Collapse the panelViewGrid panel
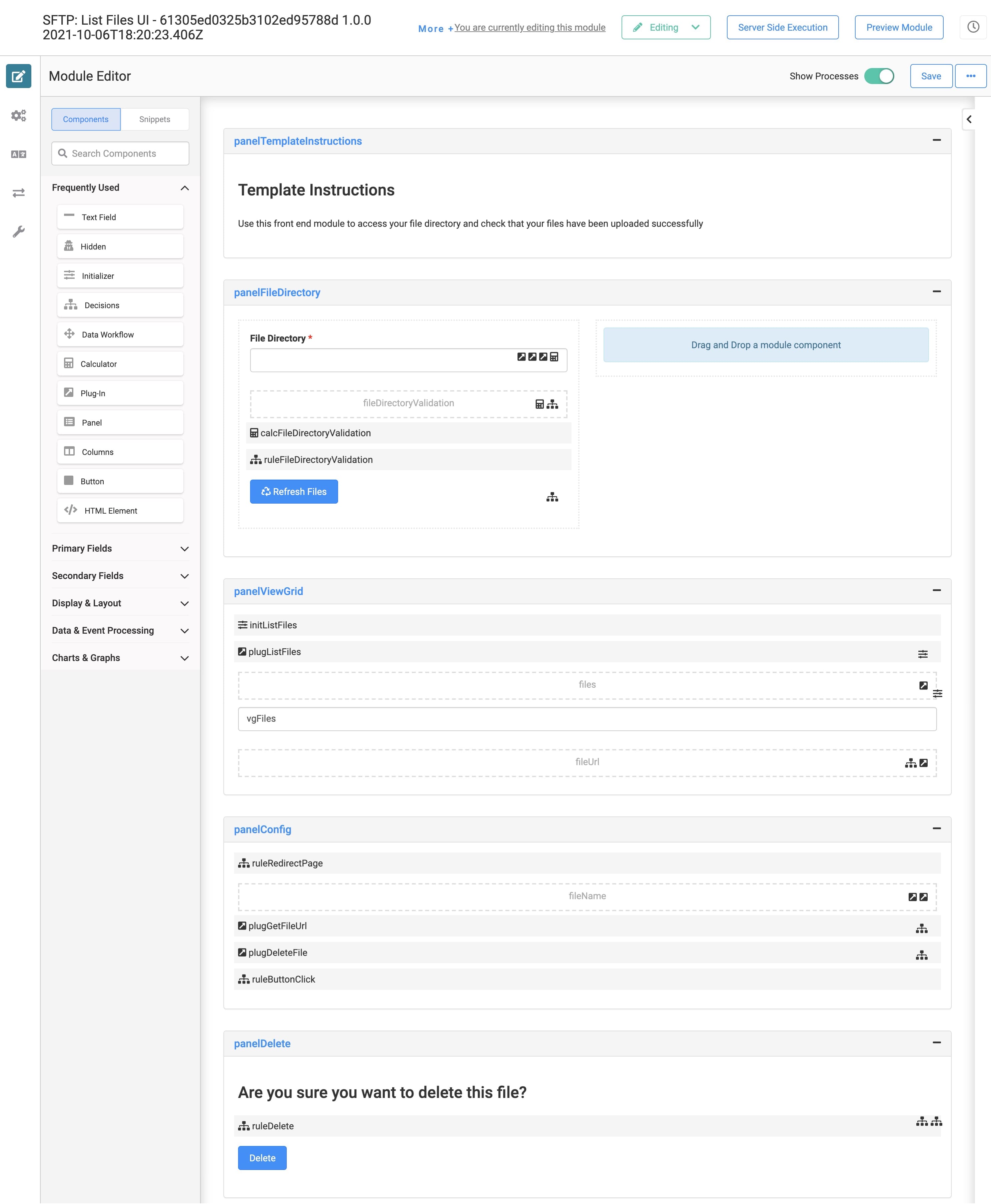The width and height of the screenshot is (991, 1204). [x=937, y=590]
